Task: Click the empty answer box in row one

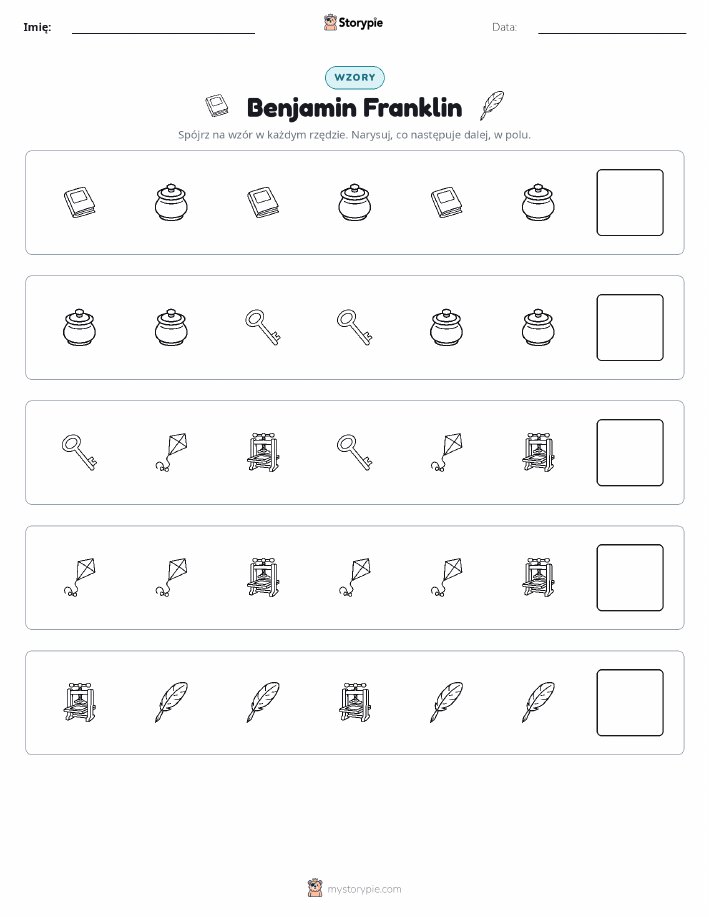Action: [630, 202]
